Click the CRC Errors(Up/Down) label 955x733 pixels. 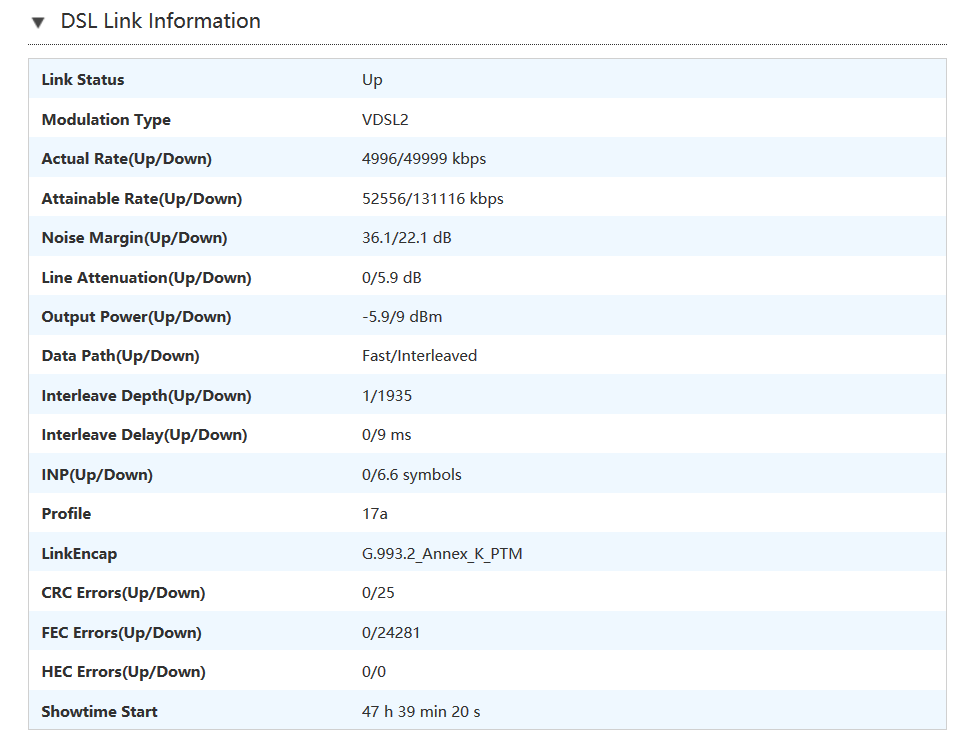coord(123,593)
